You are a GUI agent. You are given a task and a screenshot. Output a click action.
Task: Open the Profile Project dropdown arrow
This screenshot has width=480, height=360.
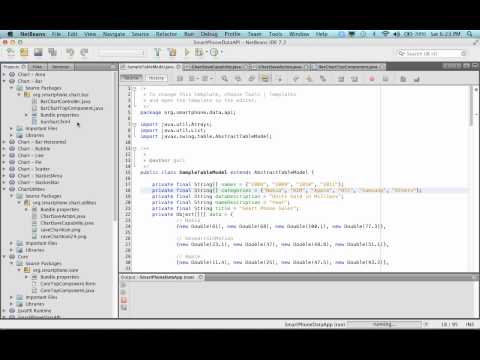221,52
